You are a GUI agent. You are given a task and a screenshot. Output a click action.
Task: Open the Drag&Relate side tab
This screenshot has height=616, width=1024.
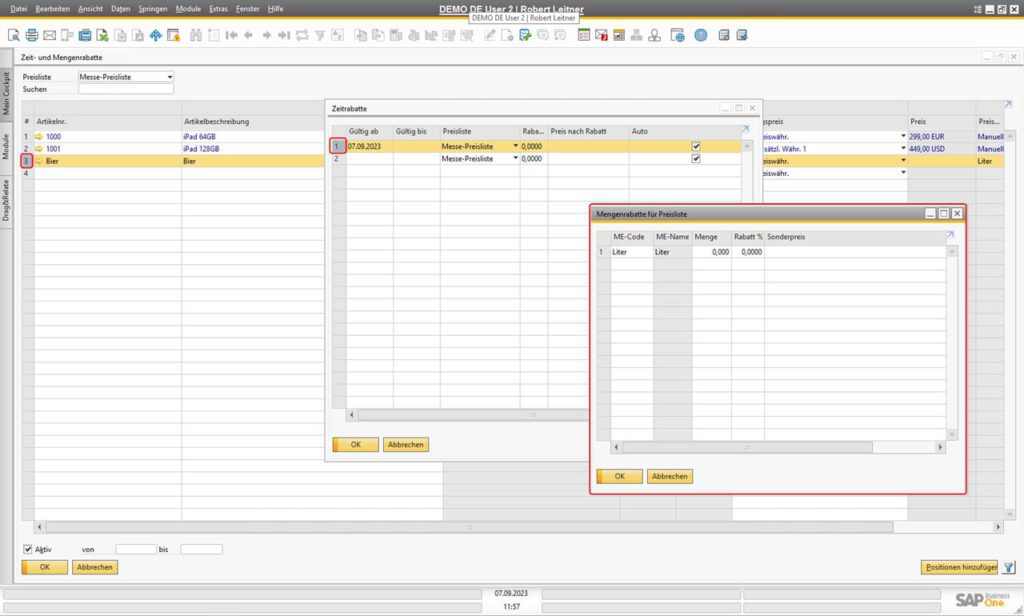click(x=6, y=200)
